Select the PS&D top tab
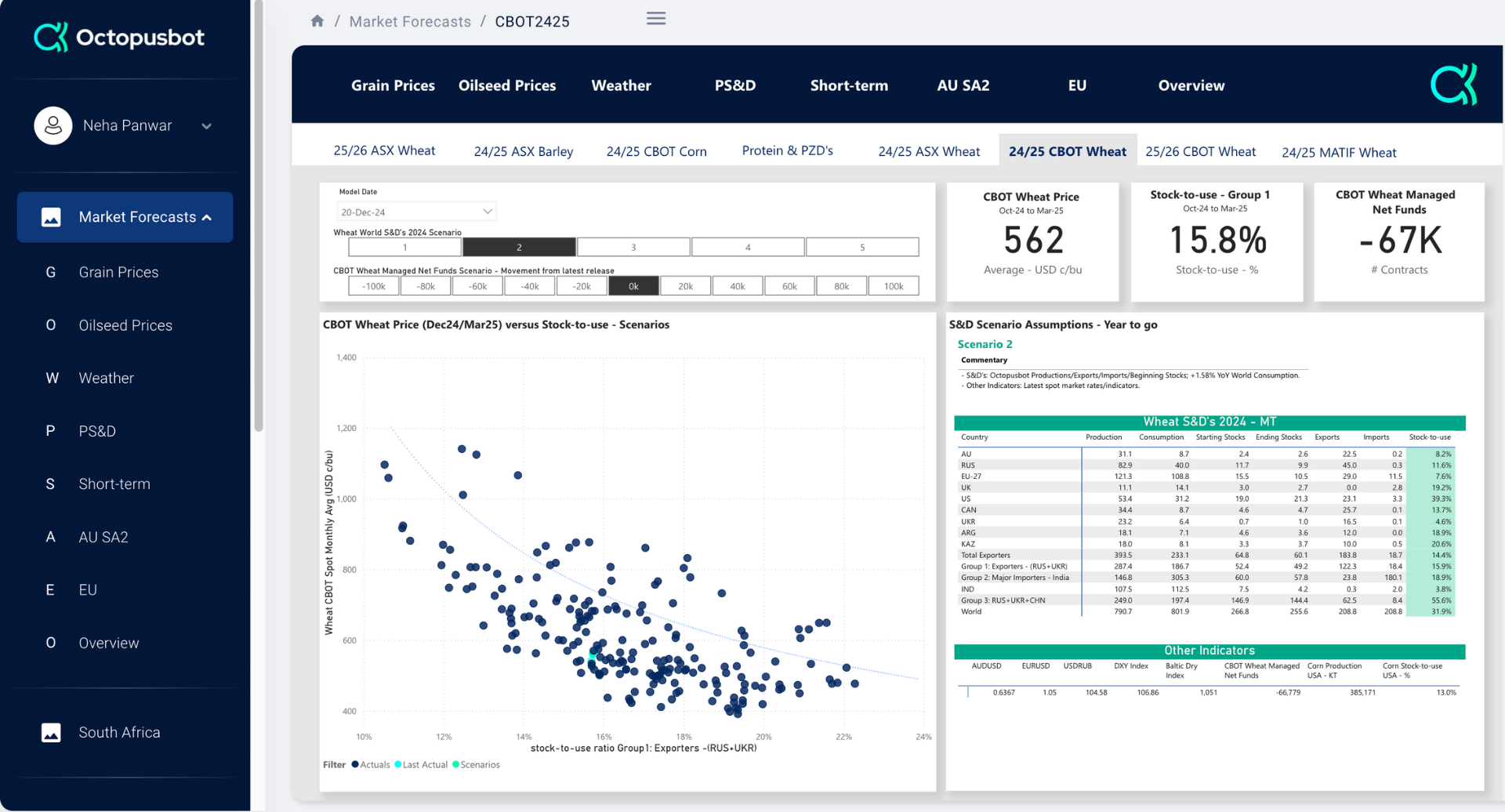The image size is (1505, 812). tap(735, 85)
